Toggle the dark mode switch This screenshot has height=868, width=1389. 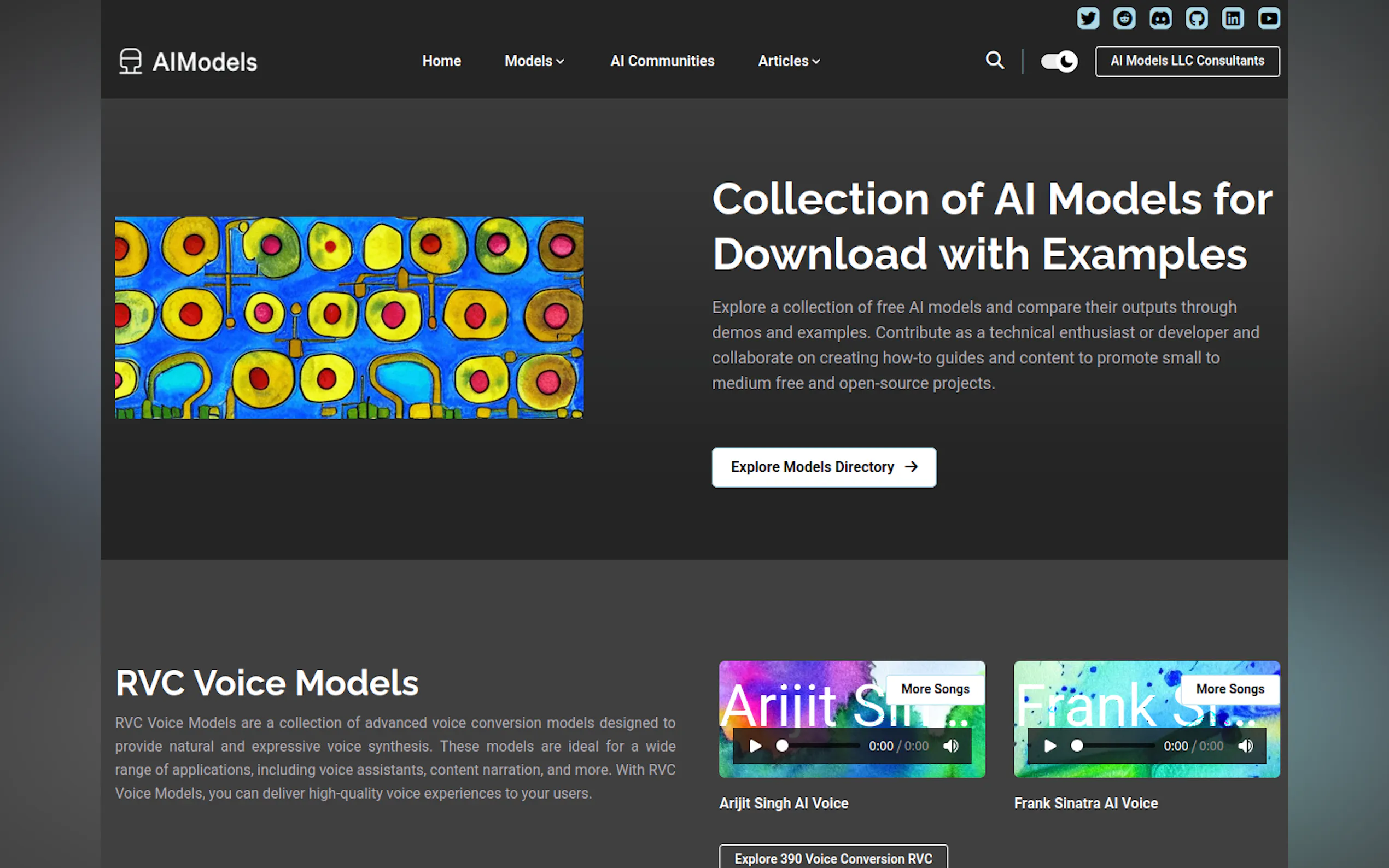(1059, 61)
